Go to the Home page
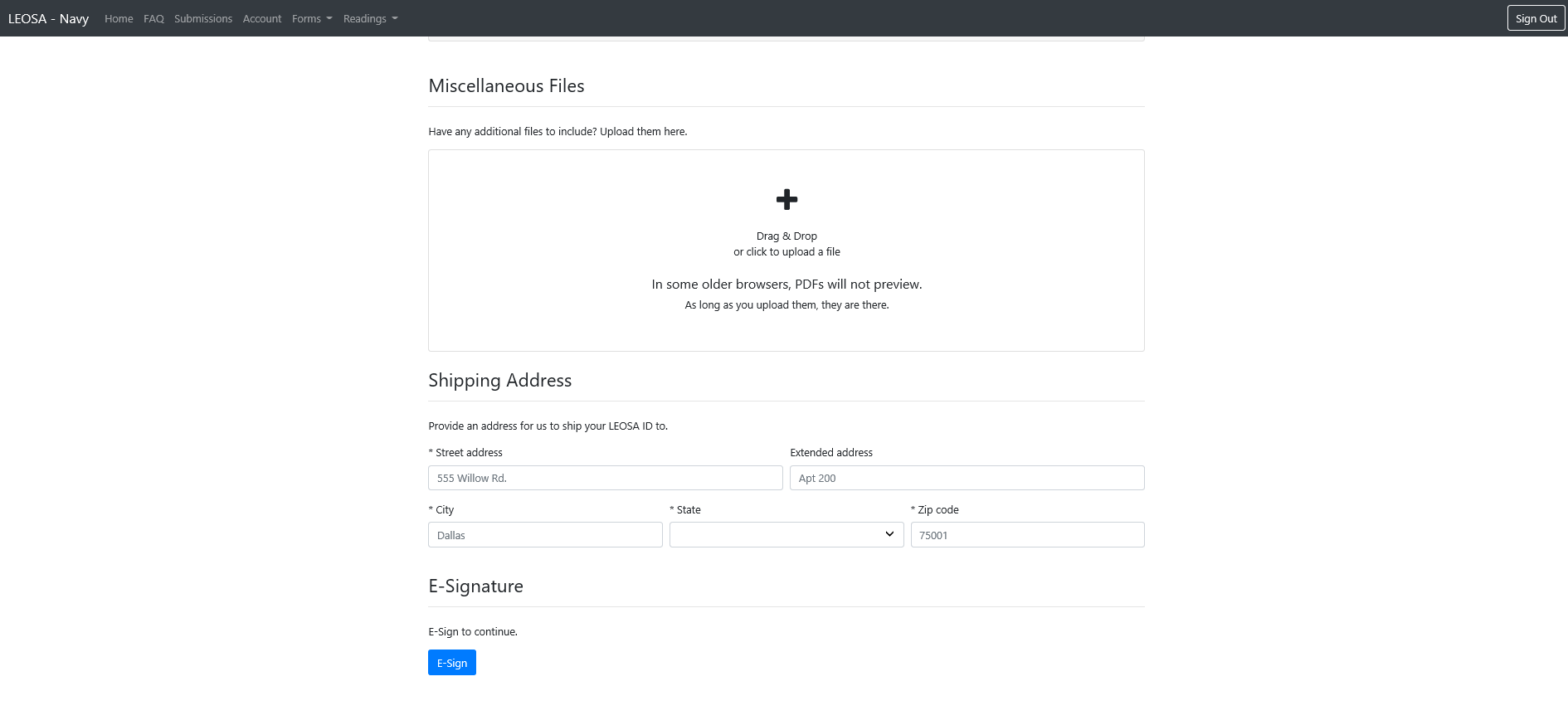Screen dimensions: 1568x725 click(119, 18)
